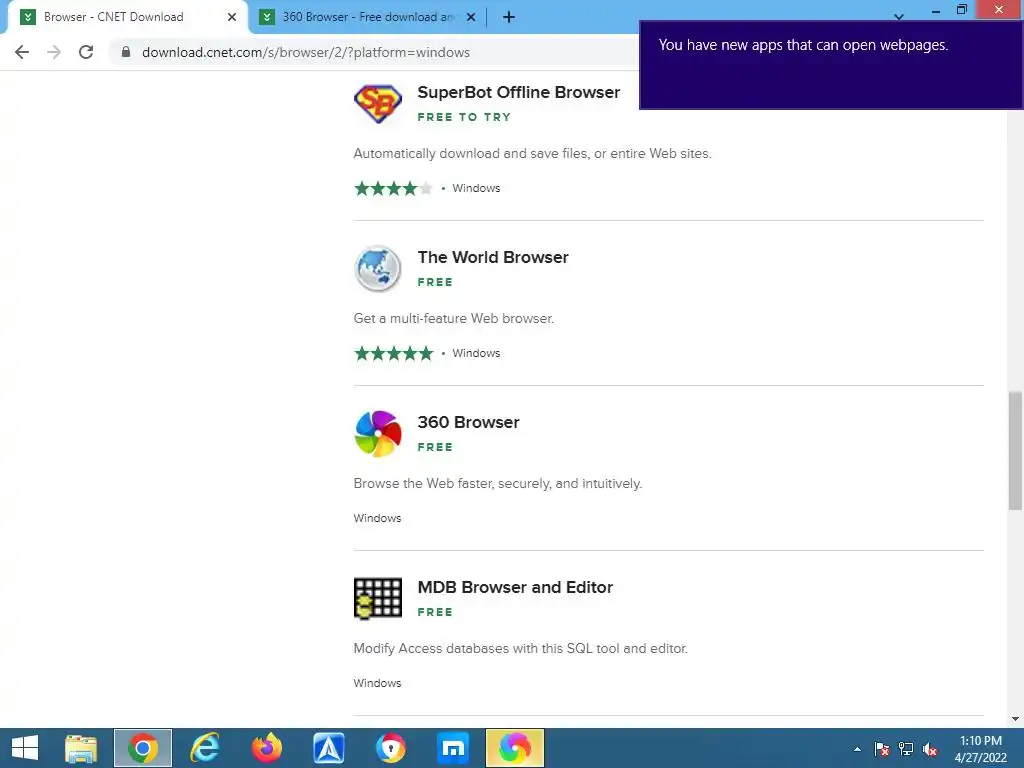Click SuperBot's four-star rating

coord(393,188)
